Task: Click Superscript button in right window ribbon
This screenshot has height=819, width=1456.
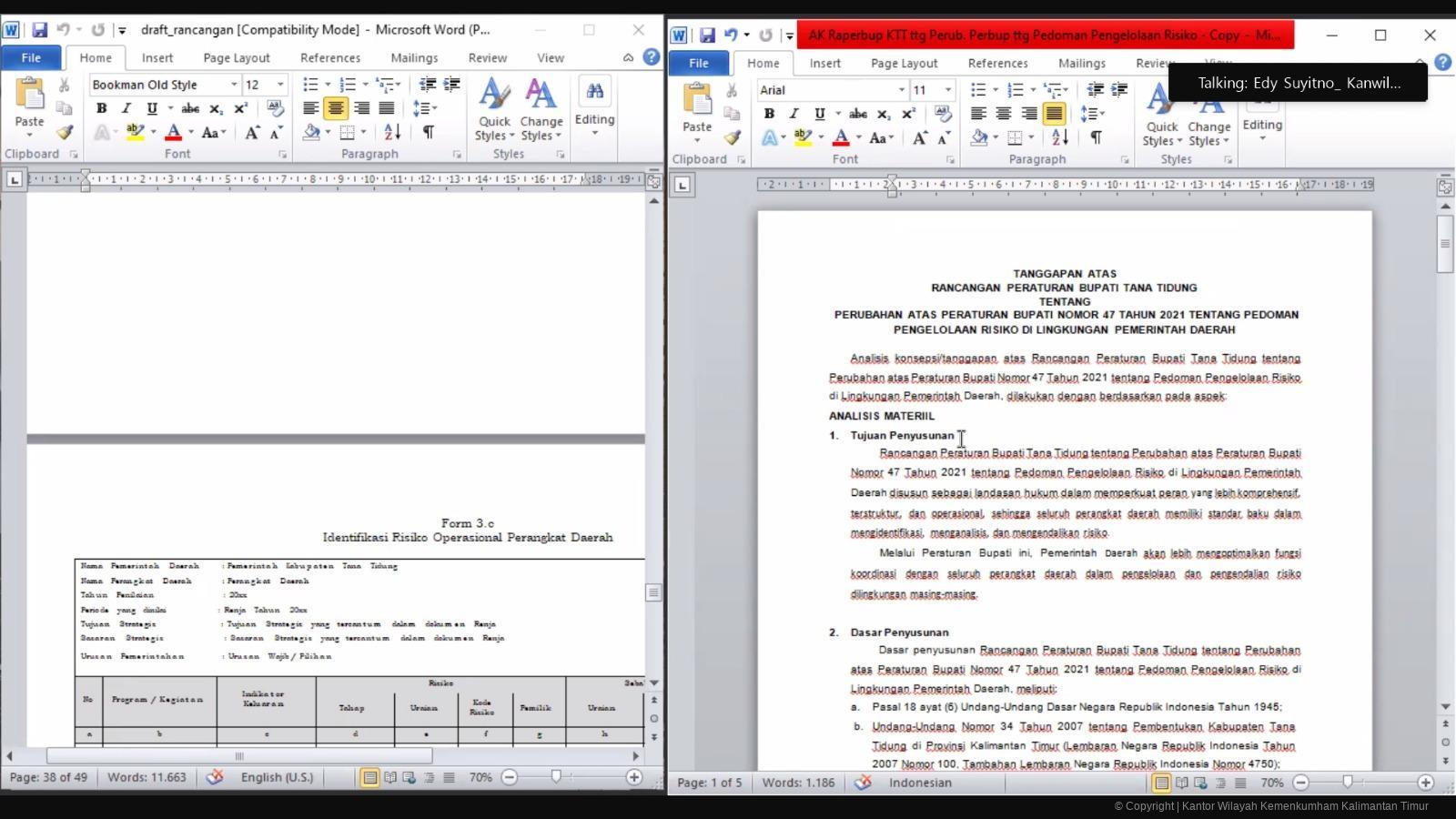Action: click(x=908, y=114)
